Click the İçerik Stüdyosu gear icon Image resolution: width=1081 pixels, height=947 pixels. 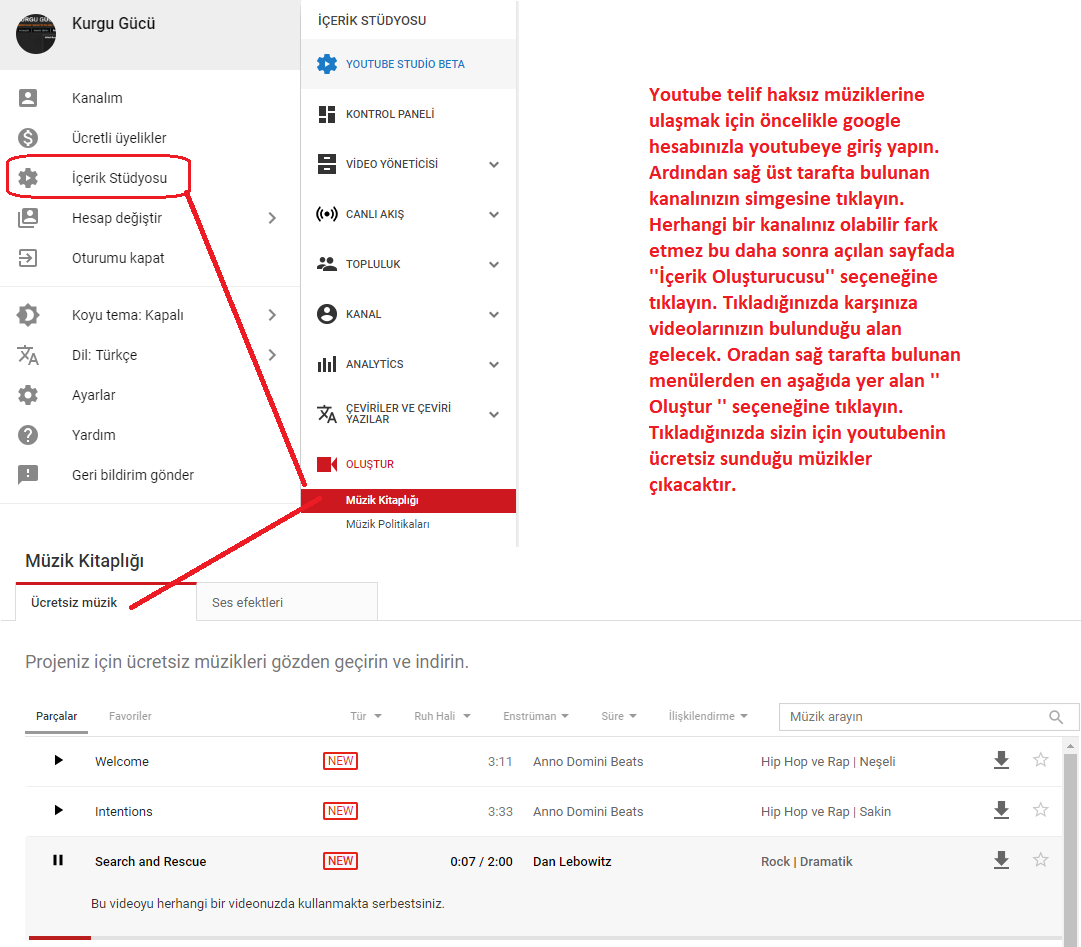[28, 178]
